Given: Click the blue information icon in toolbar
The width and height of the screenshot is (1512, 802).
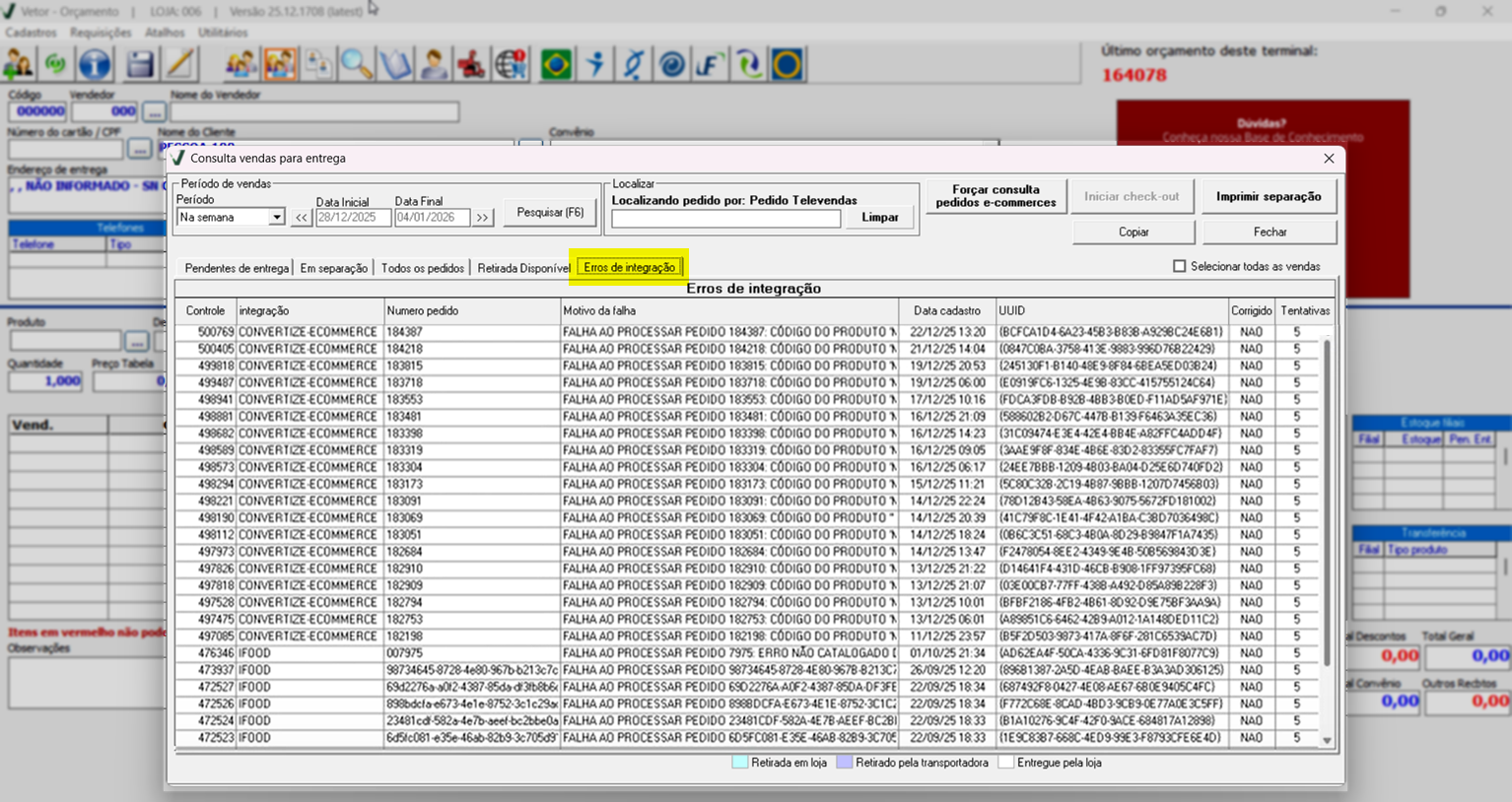Looking at the screenshot, I should tap(95, 65).
